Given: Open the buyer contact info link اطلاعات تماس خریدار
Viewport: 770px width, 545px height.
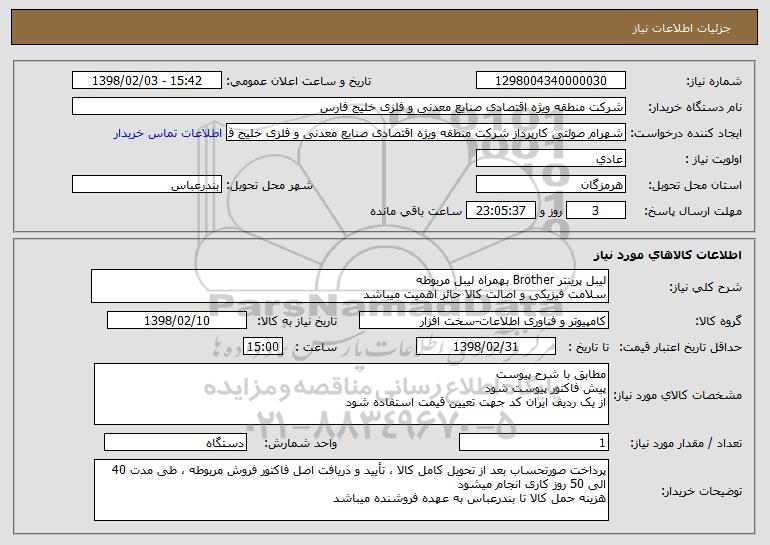Looking at the screenshot, I should (x=168, y=134).
